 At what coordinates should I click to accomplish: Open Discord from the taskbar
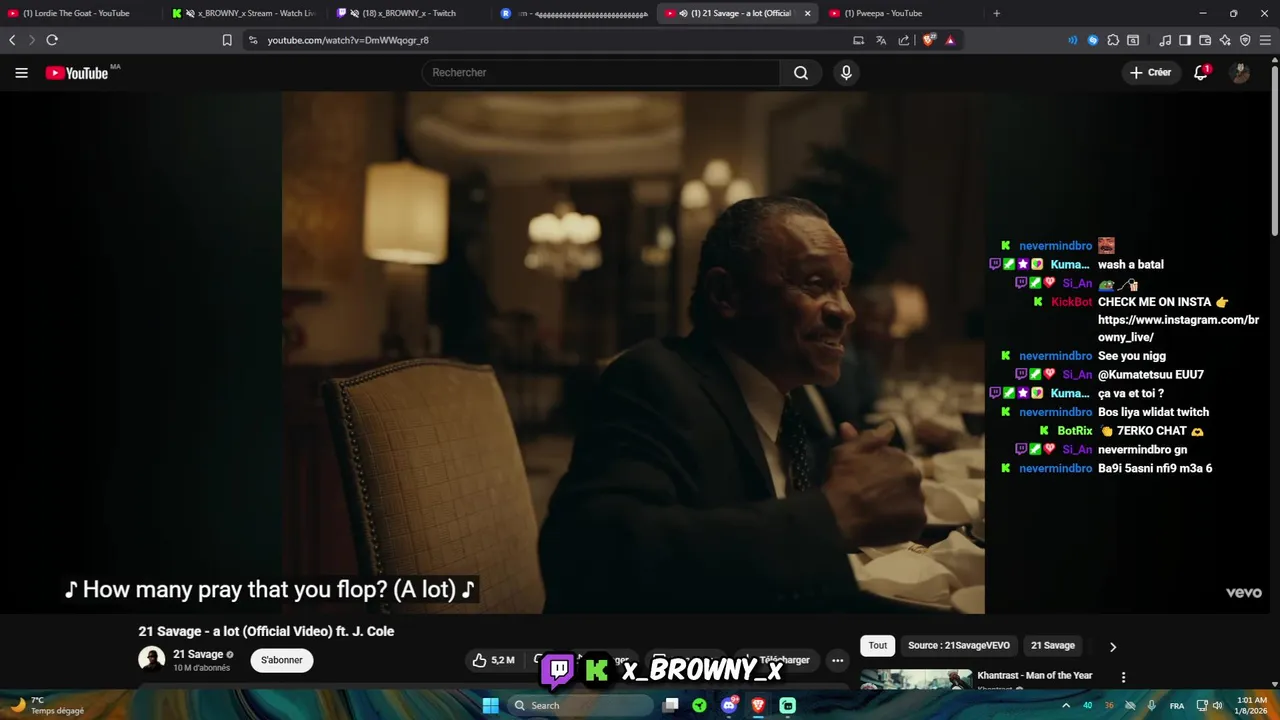click(x=729, y=705)
